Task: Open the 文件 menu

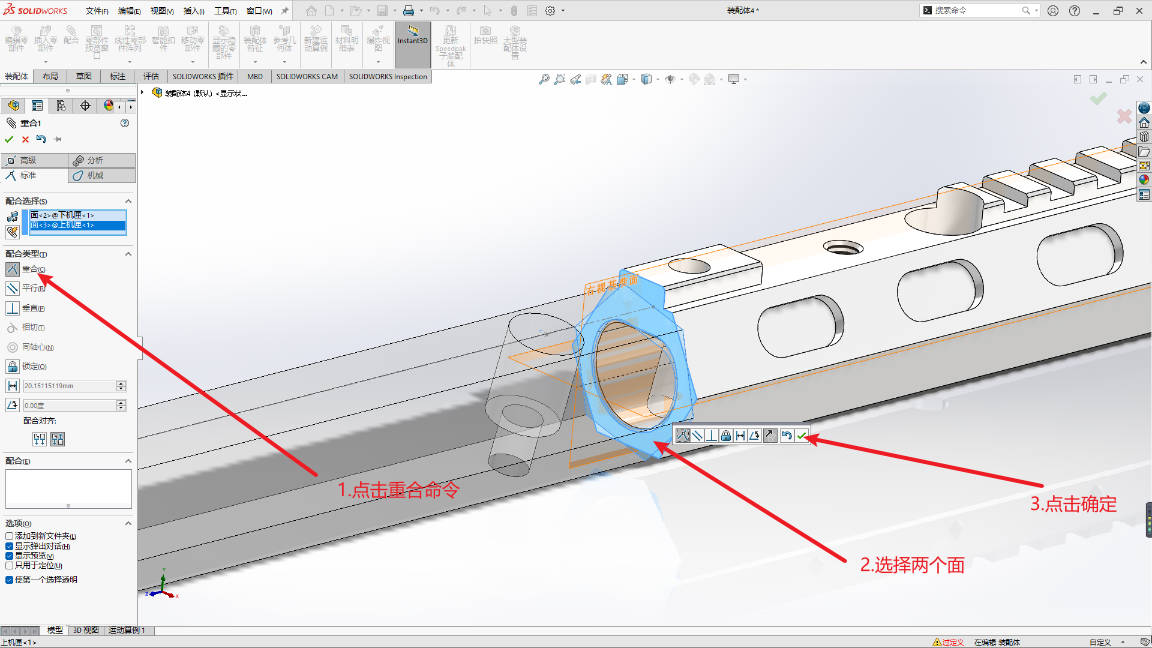Action: 97,11
